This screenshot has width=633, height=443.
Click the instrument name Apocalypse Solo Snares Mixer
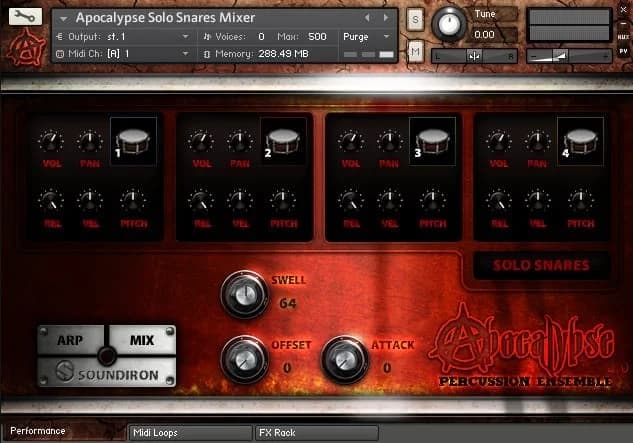click(x=165, y=18)
